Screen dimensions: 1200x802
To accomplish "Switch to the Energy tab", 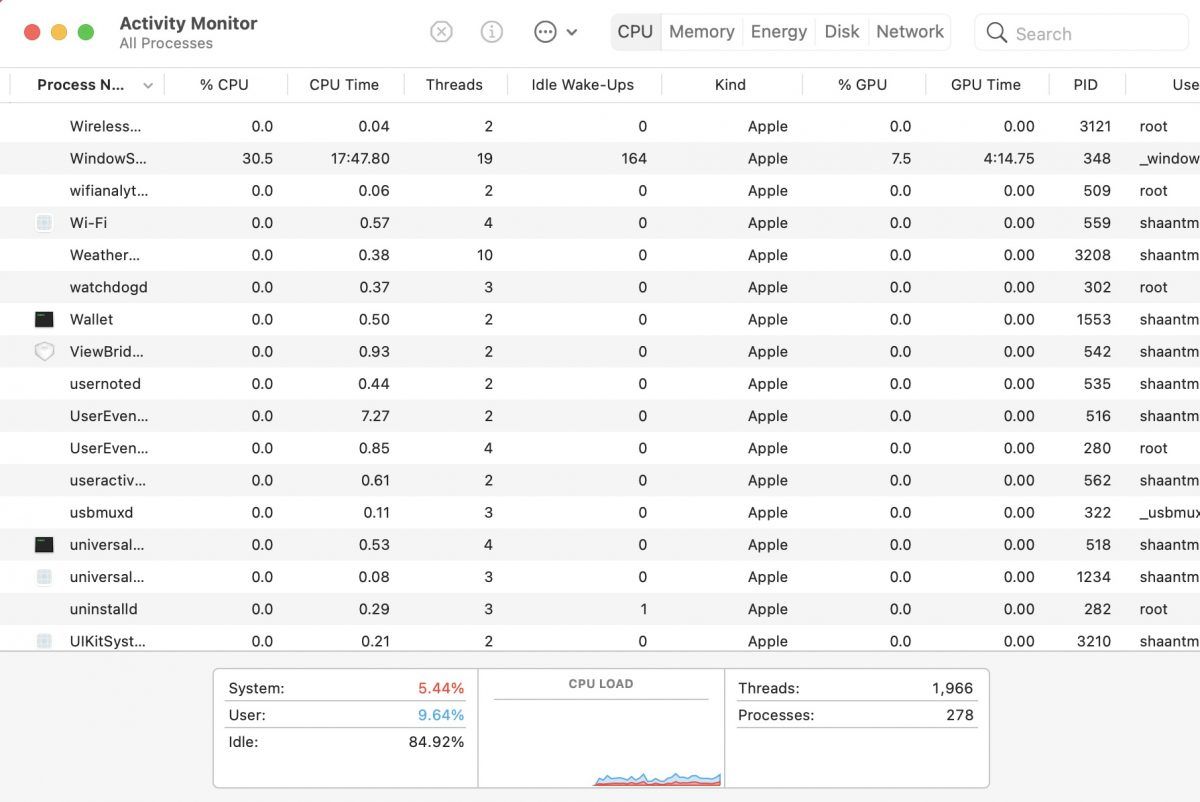I will pos(778,32).
